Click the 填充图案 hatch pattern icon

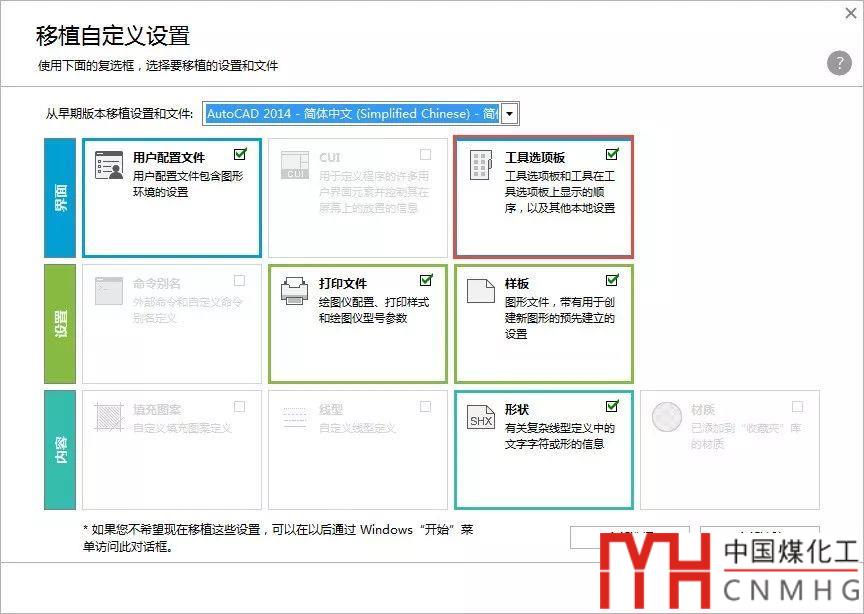point(109,417)
